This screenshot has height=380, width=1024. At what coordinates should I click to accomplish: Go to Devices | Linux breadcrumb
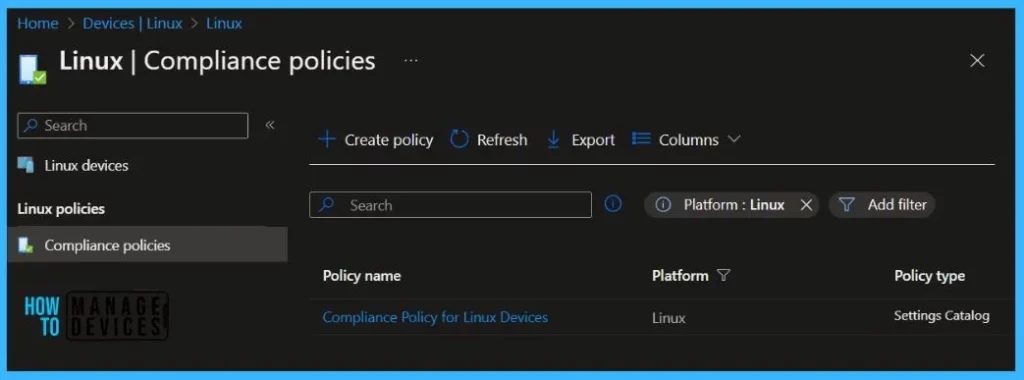click(x=133, y=24)
